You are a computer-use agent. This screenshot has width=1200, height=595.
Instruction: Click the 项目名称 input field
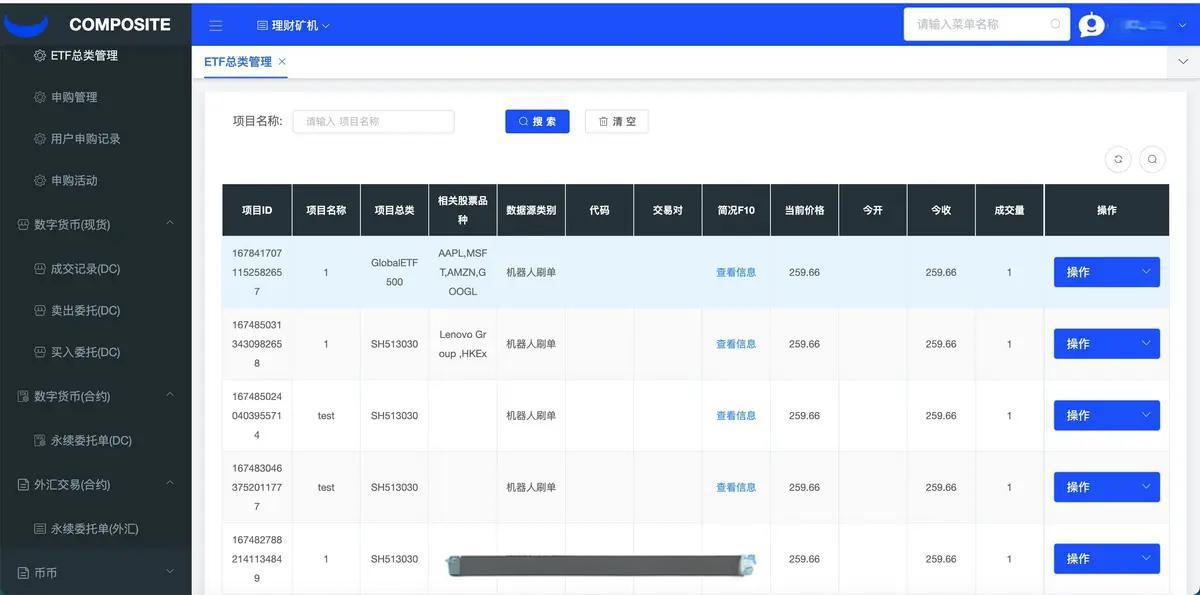coord(373,121)
